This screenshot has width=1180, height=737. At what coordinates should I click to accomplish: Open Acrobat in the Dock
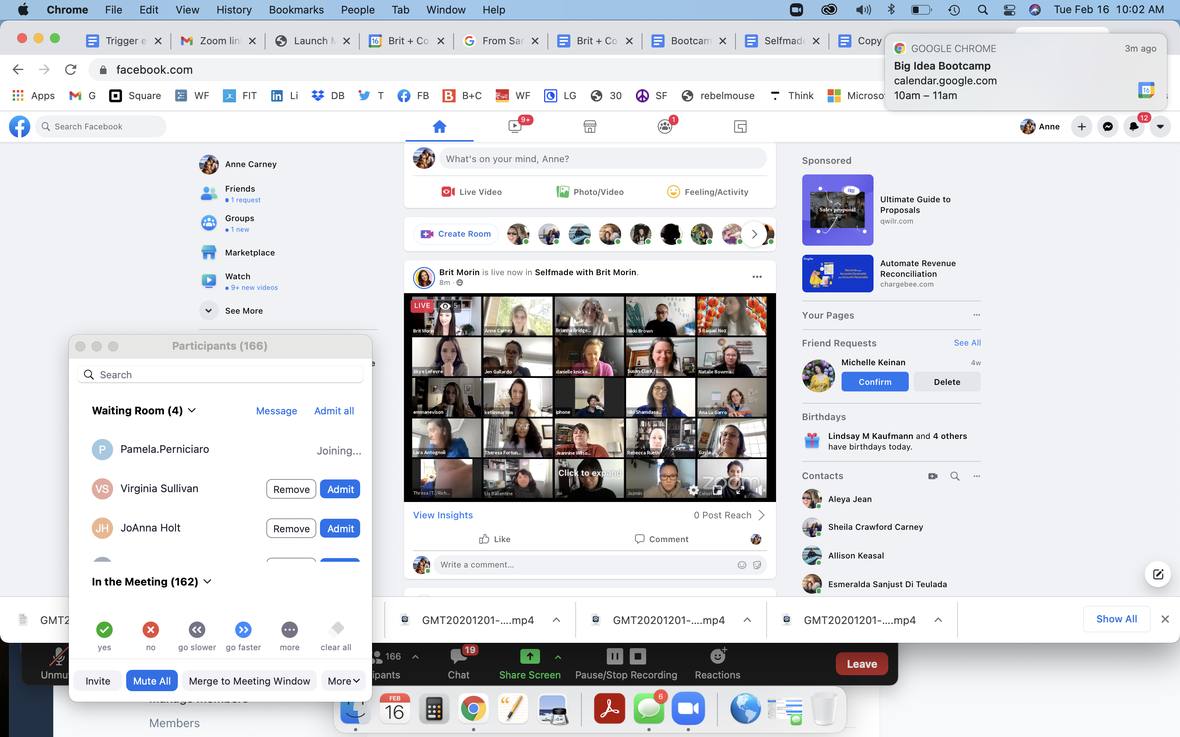tap(610, 708)
